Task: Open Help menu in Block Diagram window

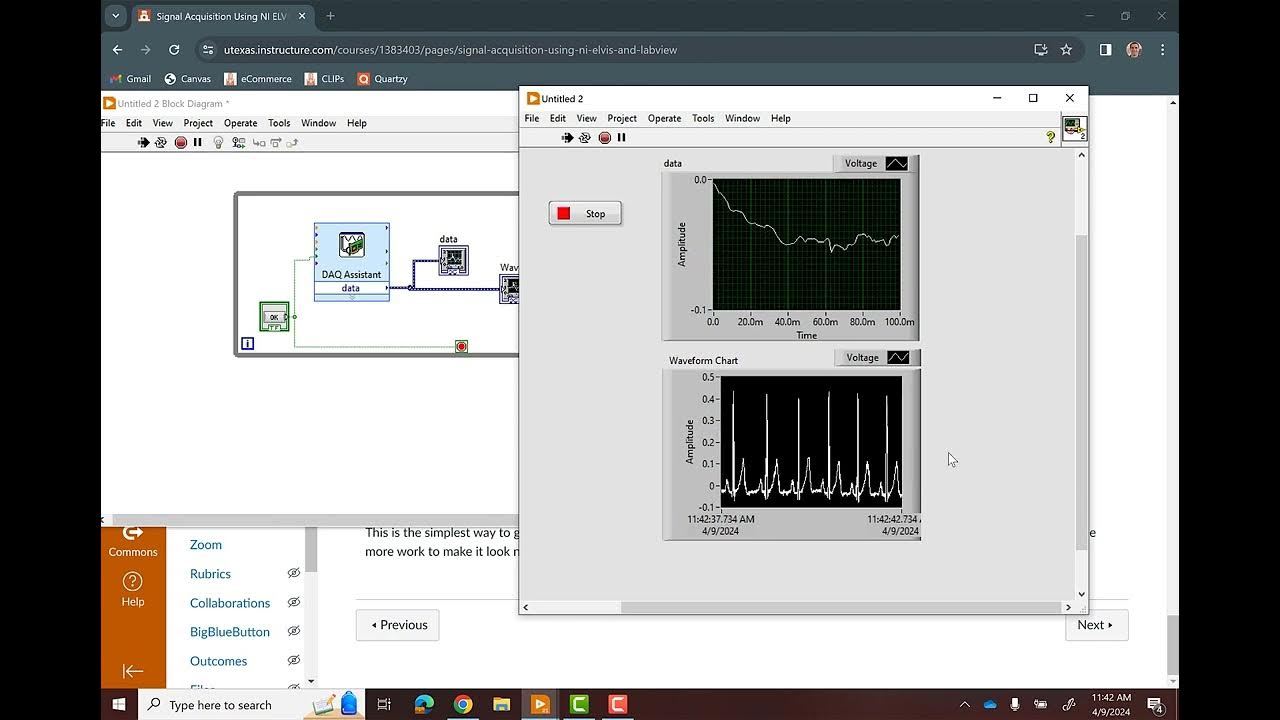Action: 357,123
